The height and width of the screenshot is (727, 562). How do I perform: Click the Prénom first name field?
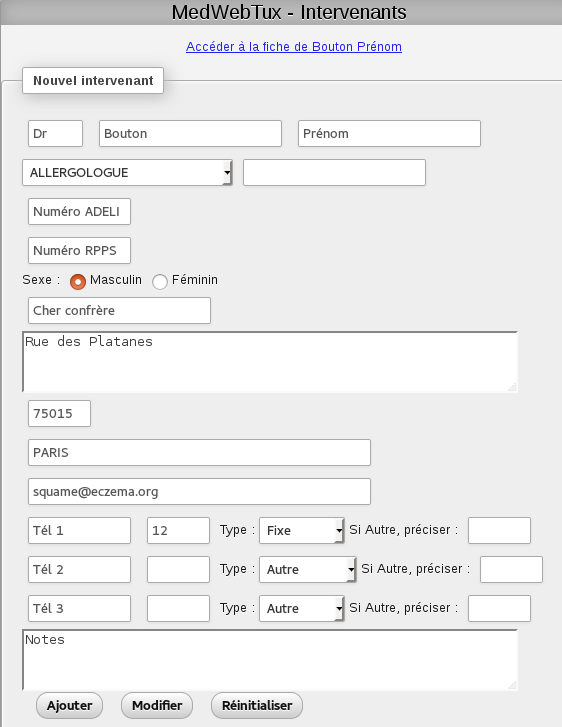[389, 134]
